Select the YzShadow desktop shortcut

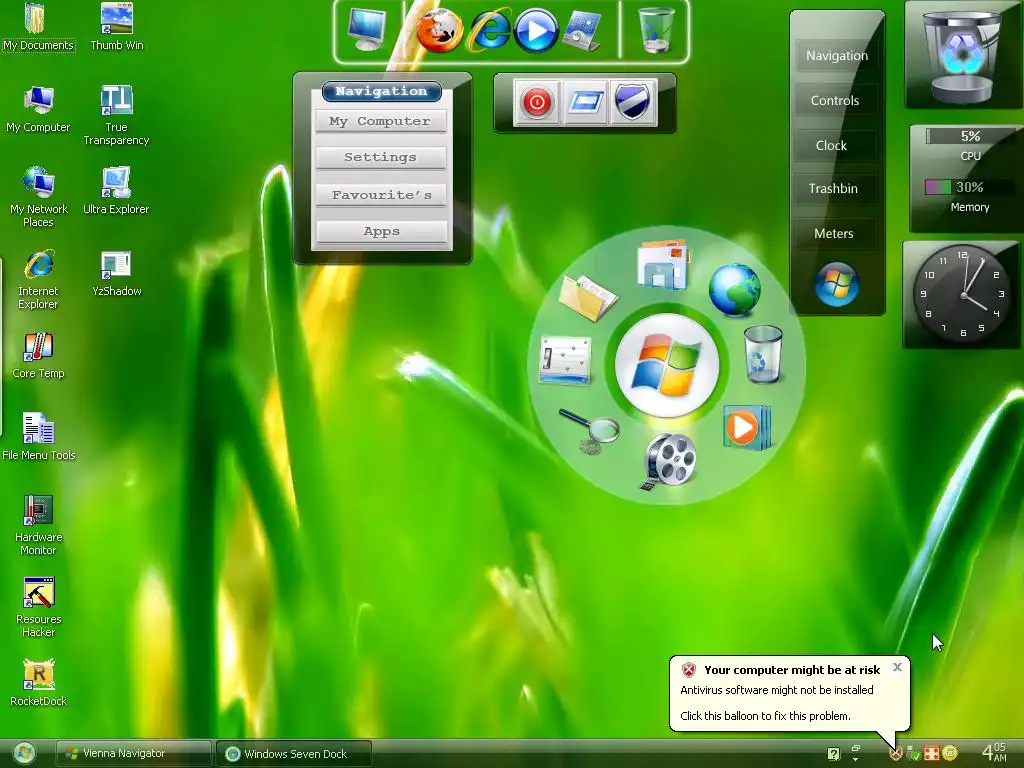pyautogui.click(x=116, y=273)
